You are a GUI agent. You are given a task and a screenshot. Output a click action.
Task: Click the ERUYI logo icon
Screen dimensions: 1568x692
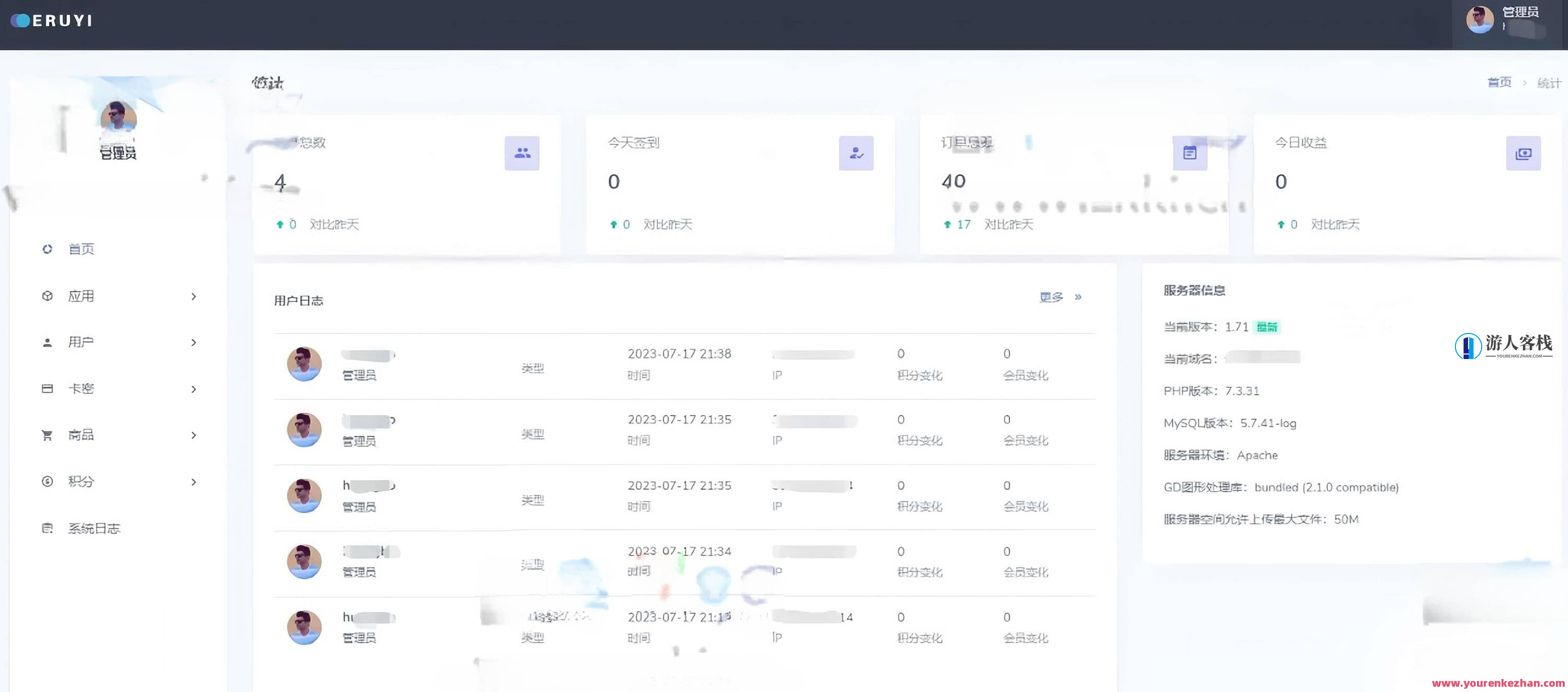pyautogui.click(x=20, y=19)
